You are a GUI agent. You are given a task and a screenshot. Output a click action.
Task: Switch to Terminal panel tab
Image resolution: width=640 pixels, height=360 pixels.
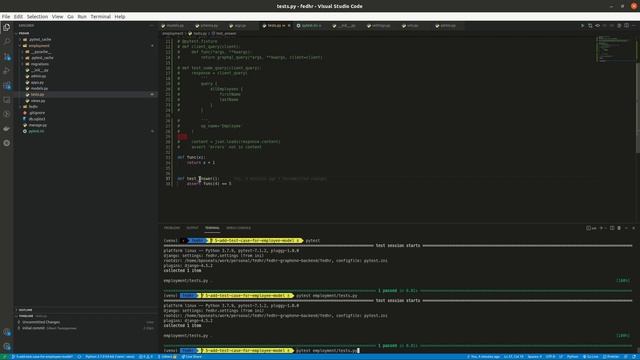pyautogui.click(x=212, y=228)
